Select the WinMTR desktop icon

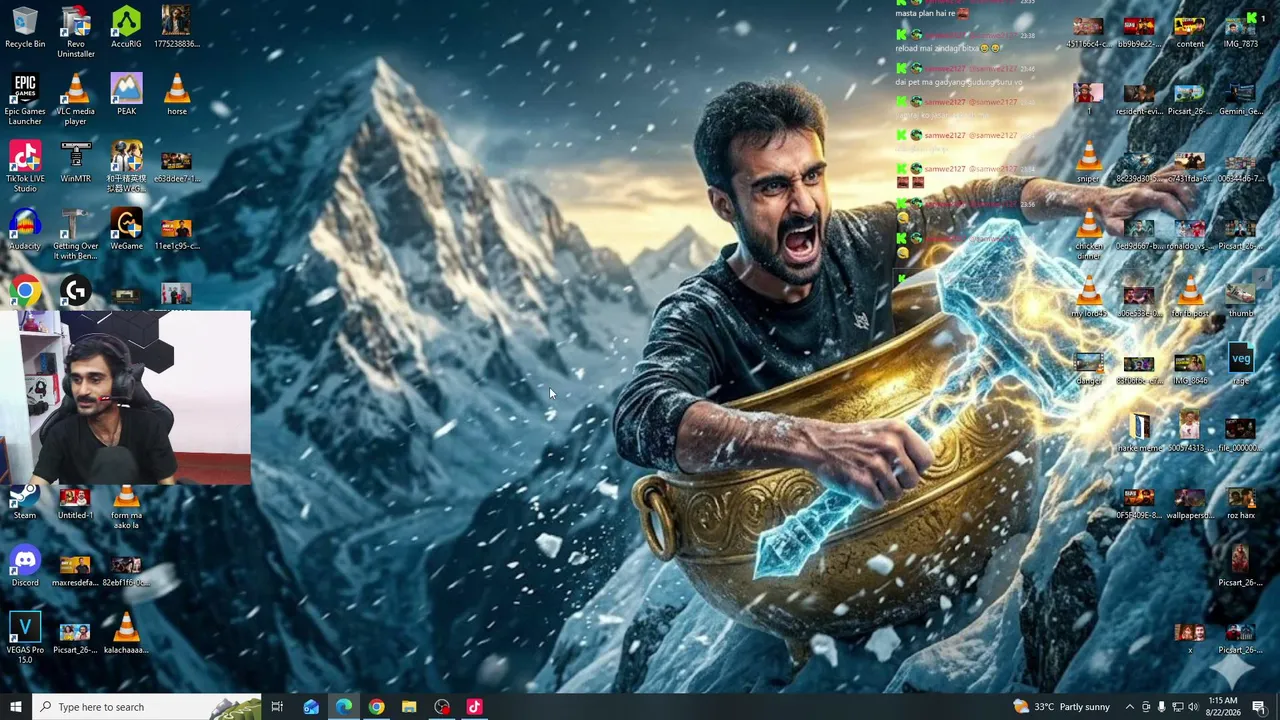(75, 162)
